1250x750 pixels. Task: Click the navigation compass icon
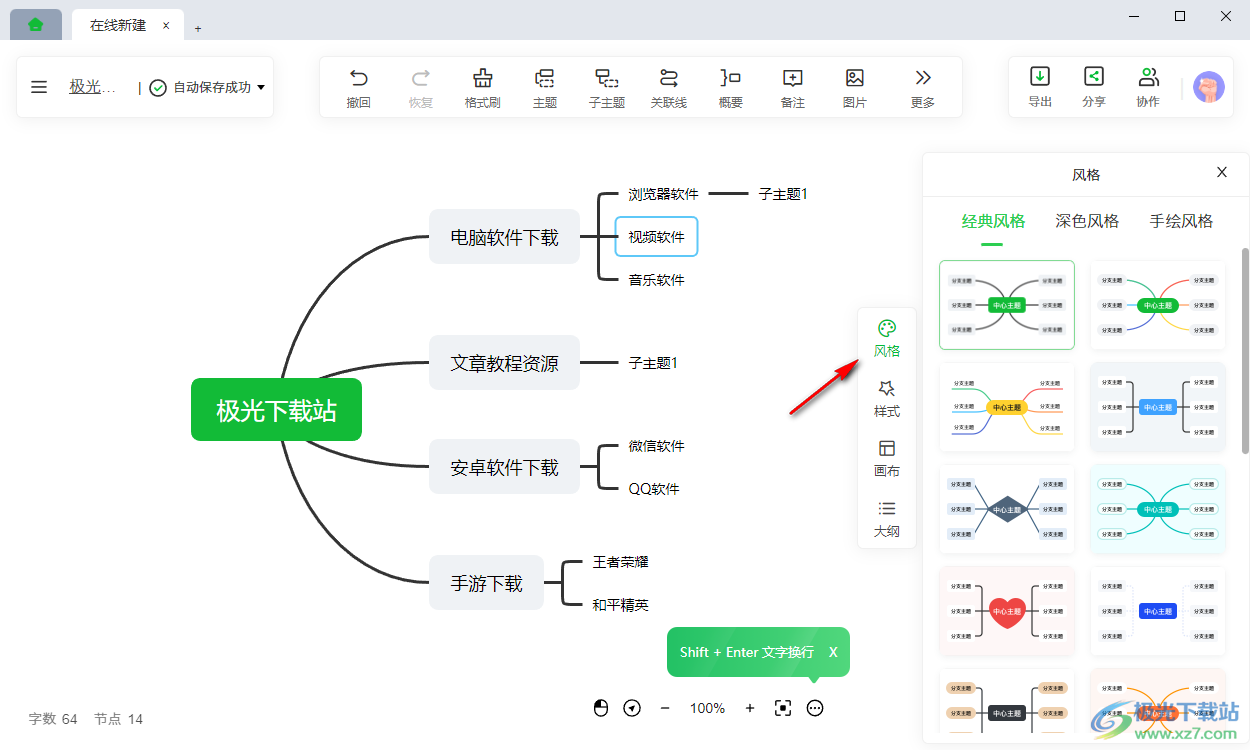(632, 708)
